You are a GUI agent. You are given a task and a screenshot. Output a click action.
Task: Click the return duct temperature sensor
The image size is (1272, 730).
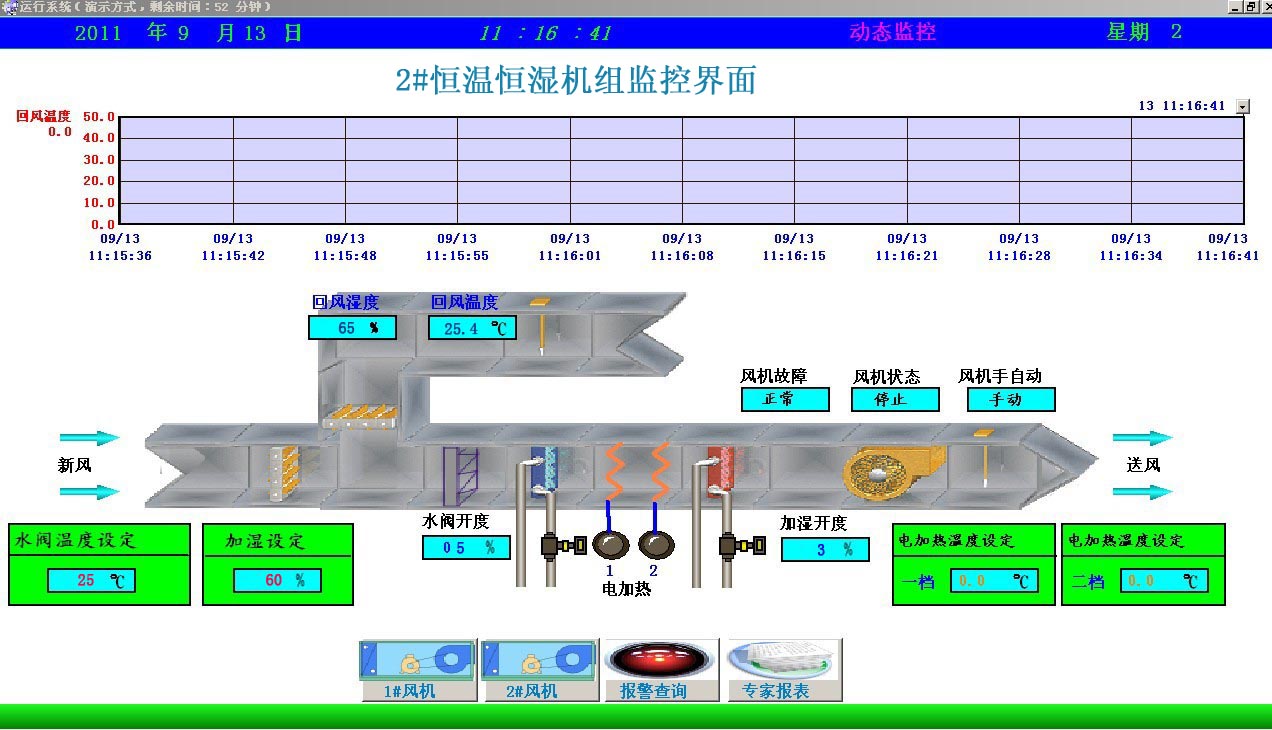pyautogui.click(x=540, y=325)
